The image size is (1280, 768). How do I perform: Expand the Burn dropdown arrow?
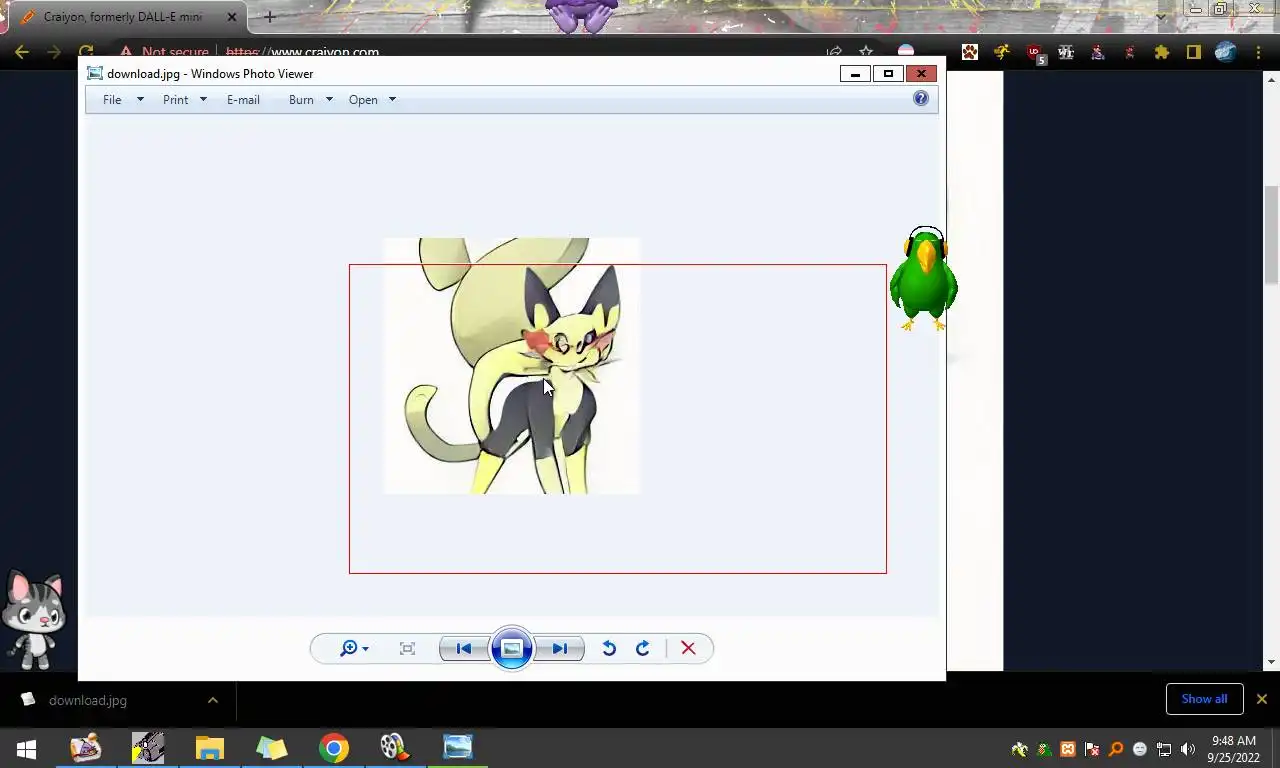tap(329, 100)
